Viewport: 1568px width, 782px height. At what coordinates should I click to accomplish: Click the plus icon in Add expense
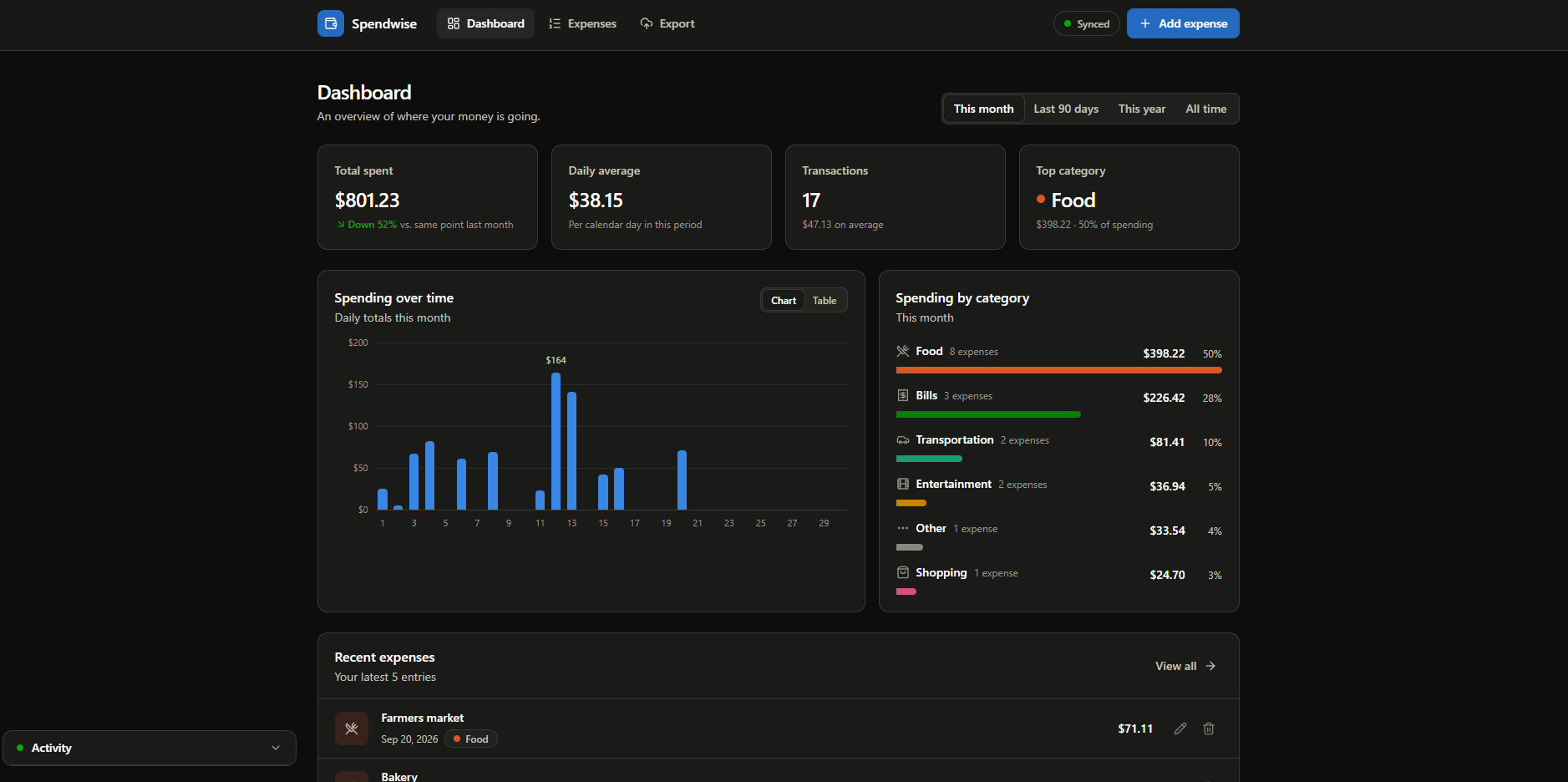click(1145, 23)
